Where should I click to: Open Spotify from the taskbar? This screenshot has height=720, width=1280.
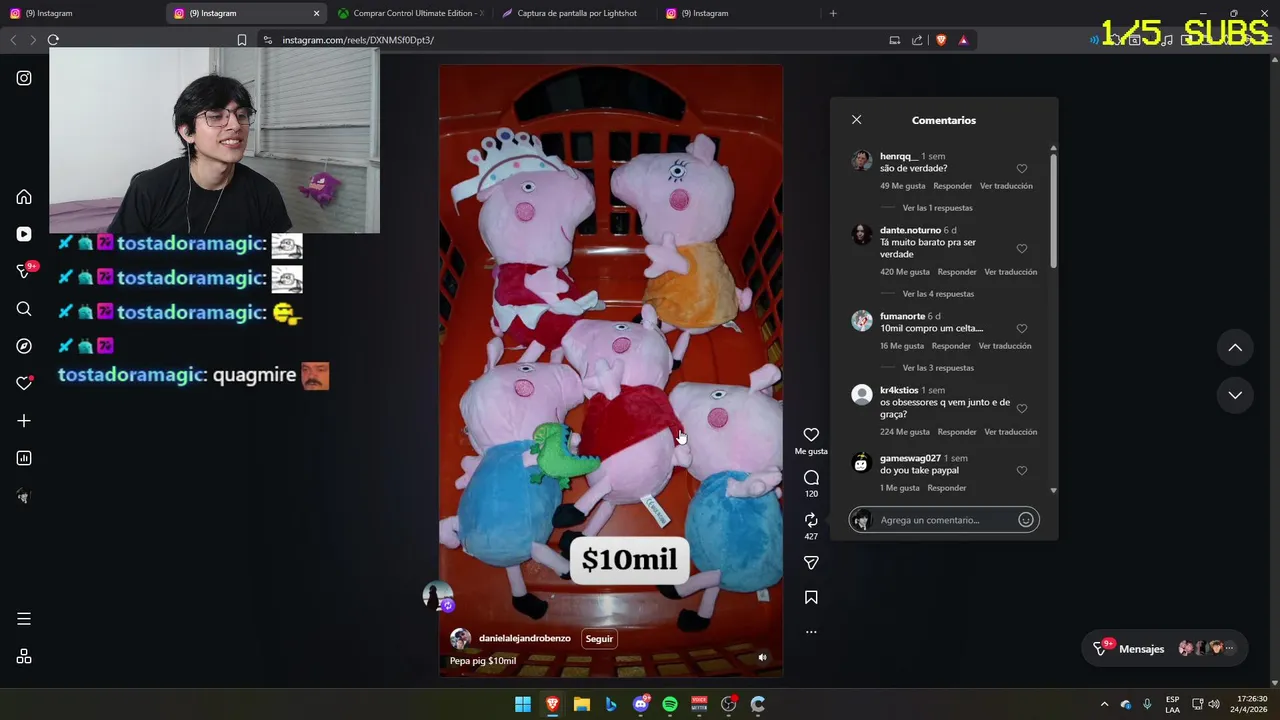670,704
